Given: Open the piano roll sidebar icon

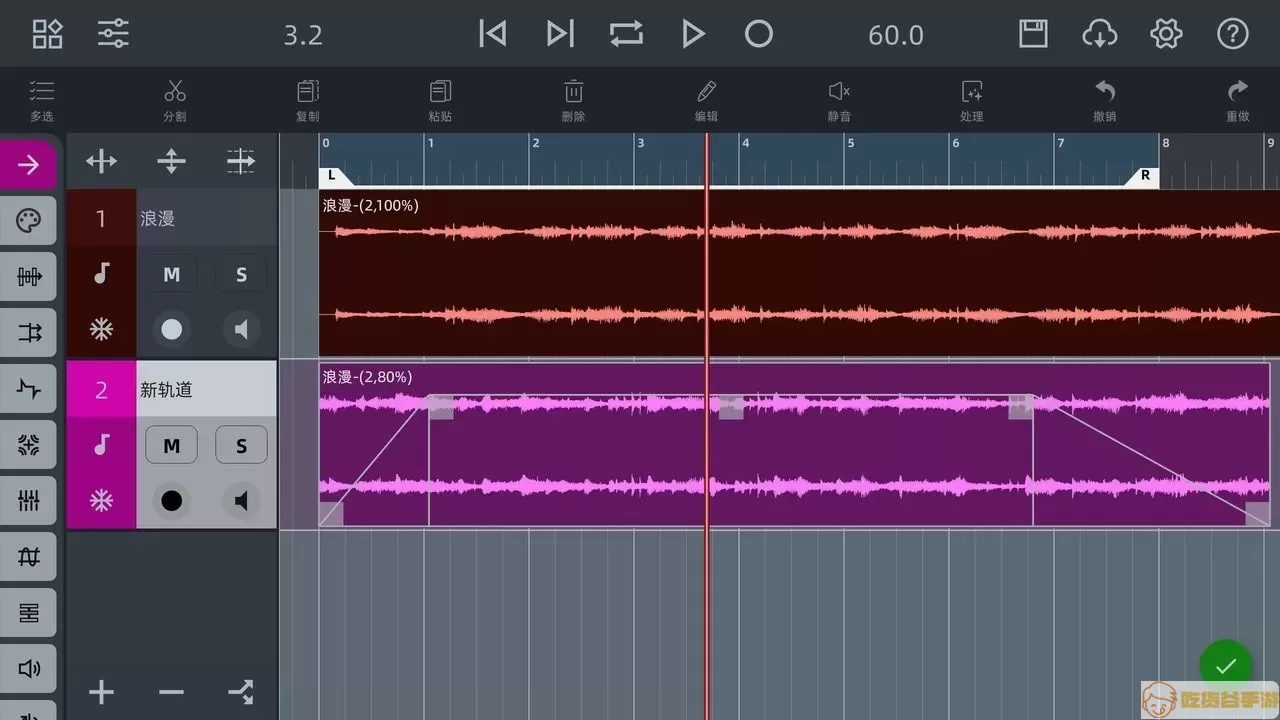Looking at the screenshot, I should point(28,277).
